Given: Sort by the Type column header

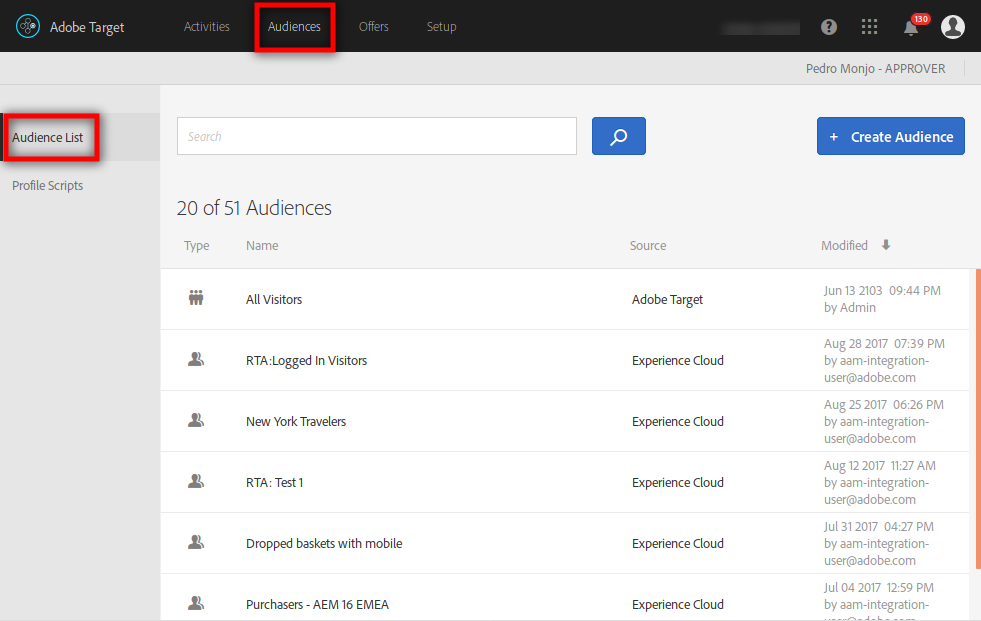Looking at the screenshot, I should pos(196,246).
